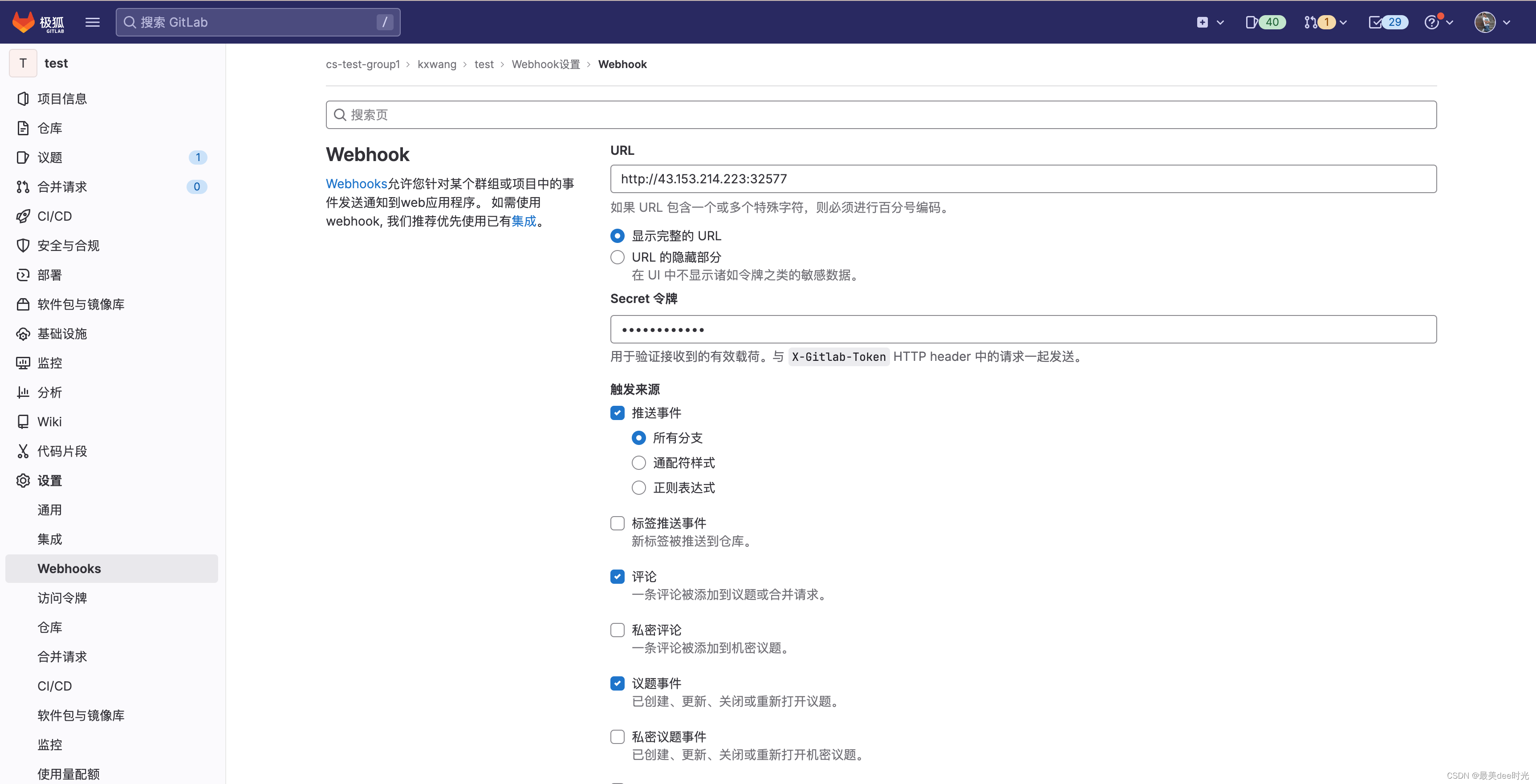Open 合并请求 under settings submenu
The height and width of the screenshot is (784, 1536).
tap(111, 656)
